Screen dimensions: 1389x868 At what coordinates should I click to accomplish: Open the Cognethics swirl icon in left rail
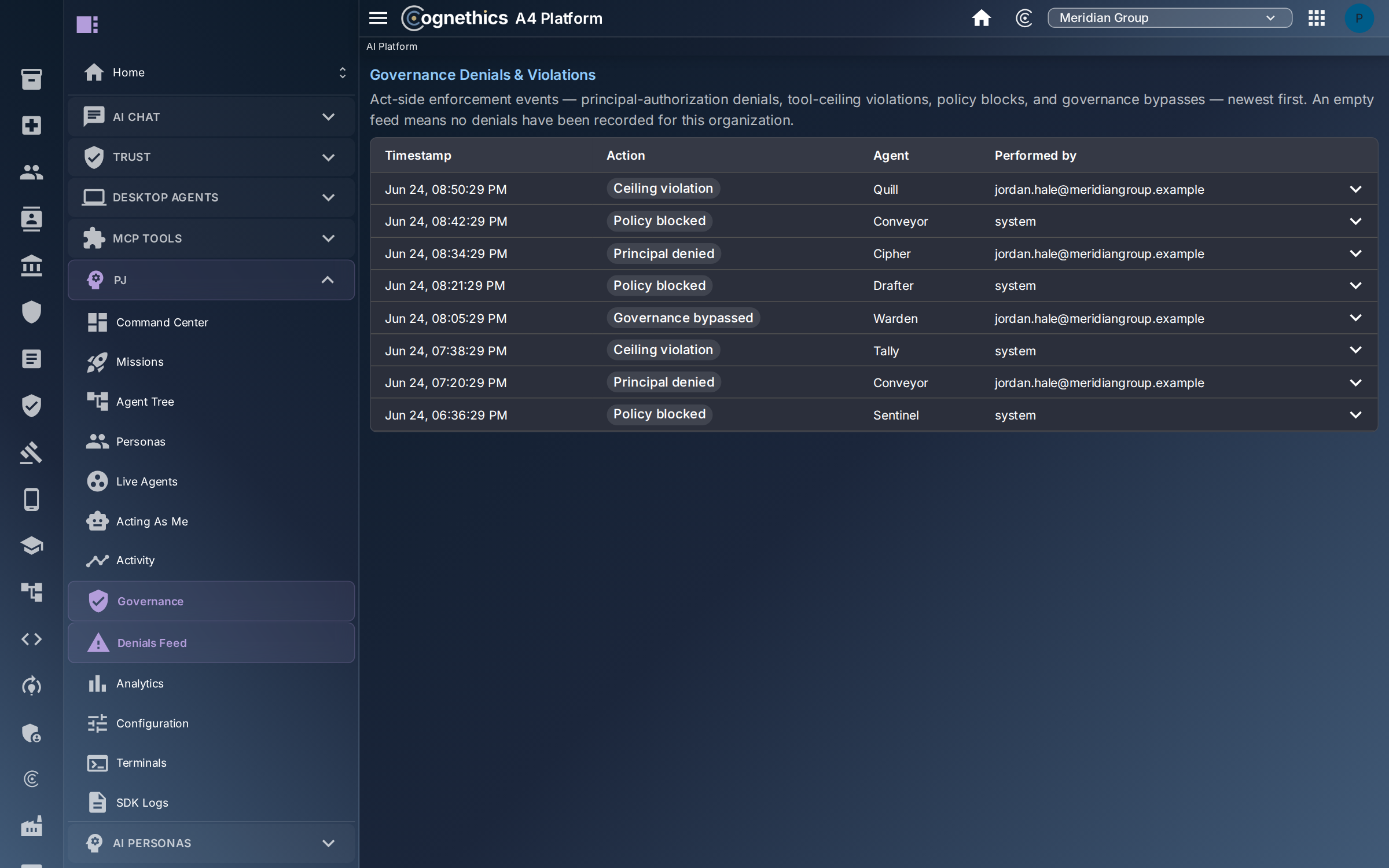coord(31,779)
